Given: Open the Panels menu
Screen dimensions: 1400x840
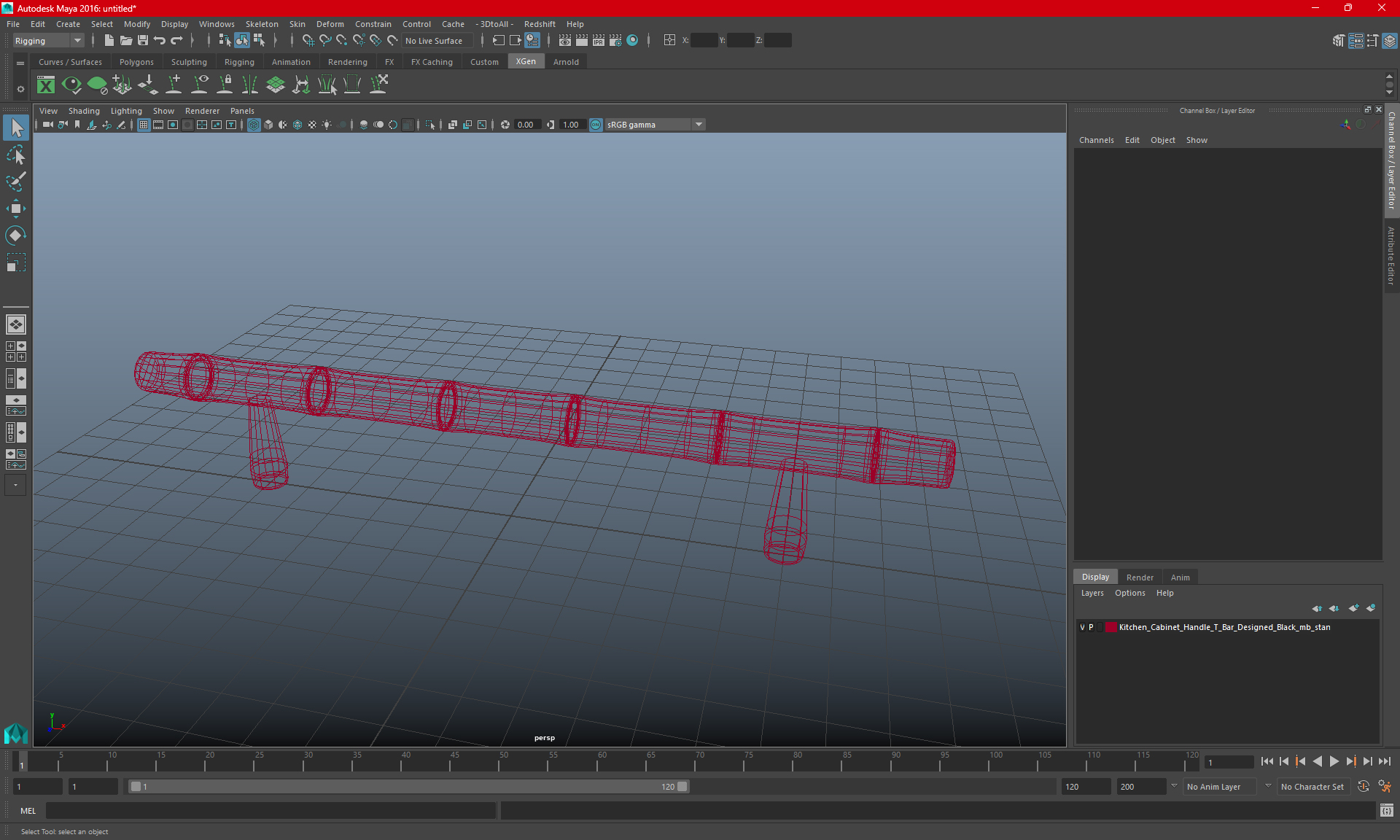Looking at the screenshot, I should pos(241,110).
